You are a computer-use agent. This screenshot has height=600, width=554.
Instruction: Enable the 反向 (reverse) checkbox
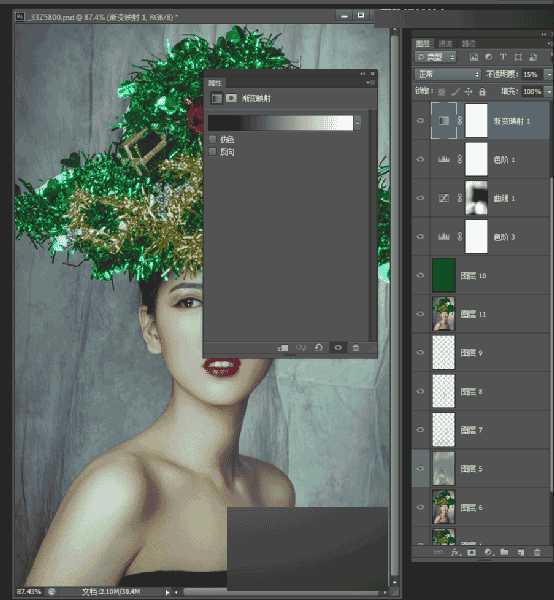212,152
